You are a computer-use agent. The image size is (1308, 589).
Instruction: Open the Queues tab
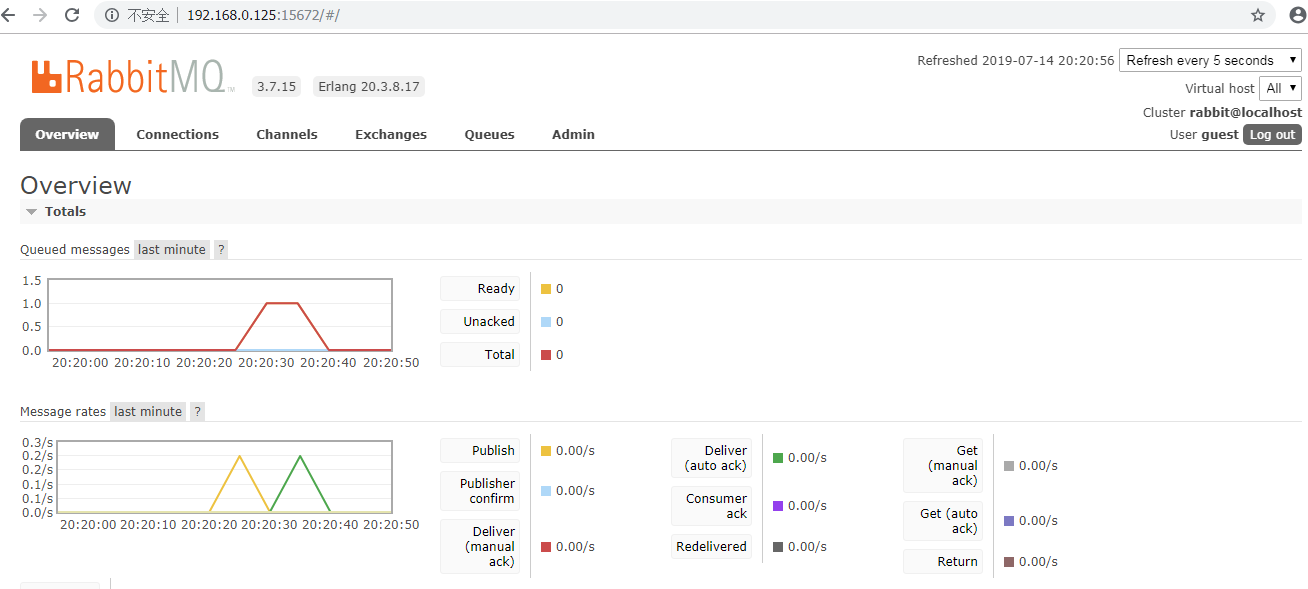click(490, 134)
